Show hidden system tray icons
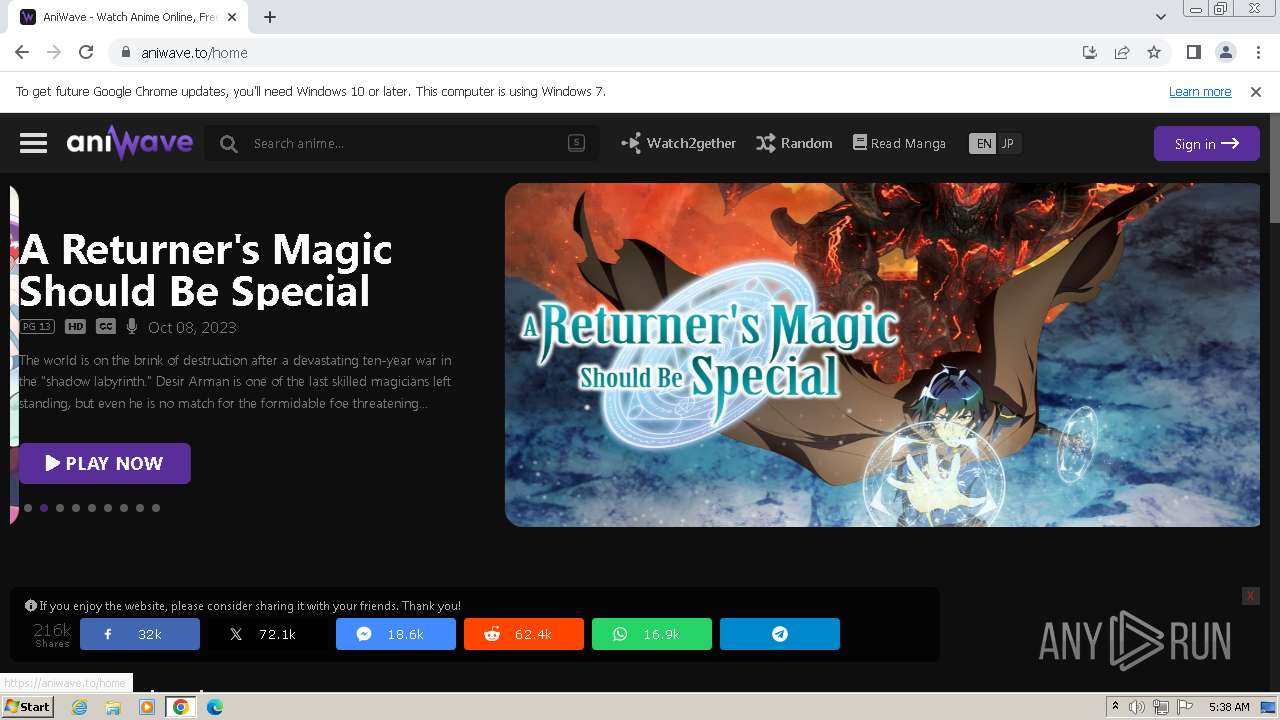 [x=1115, y=707]
